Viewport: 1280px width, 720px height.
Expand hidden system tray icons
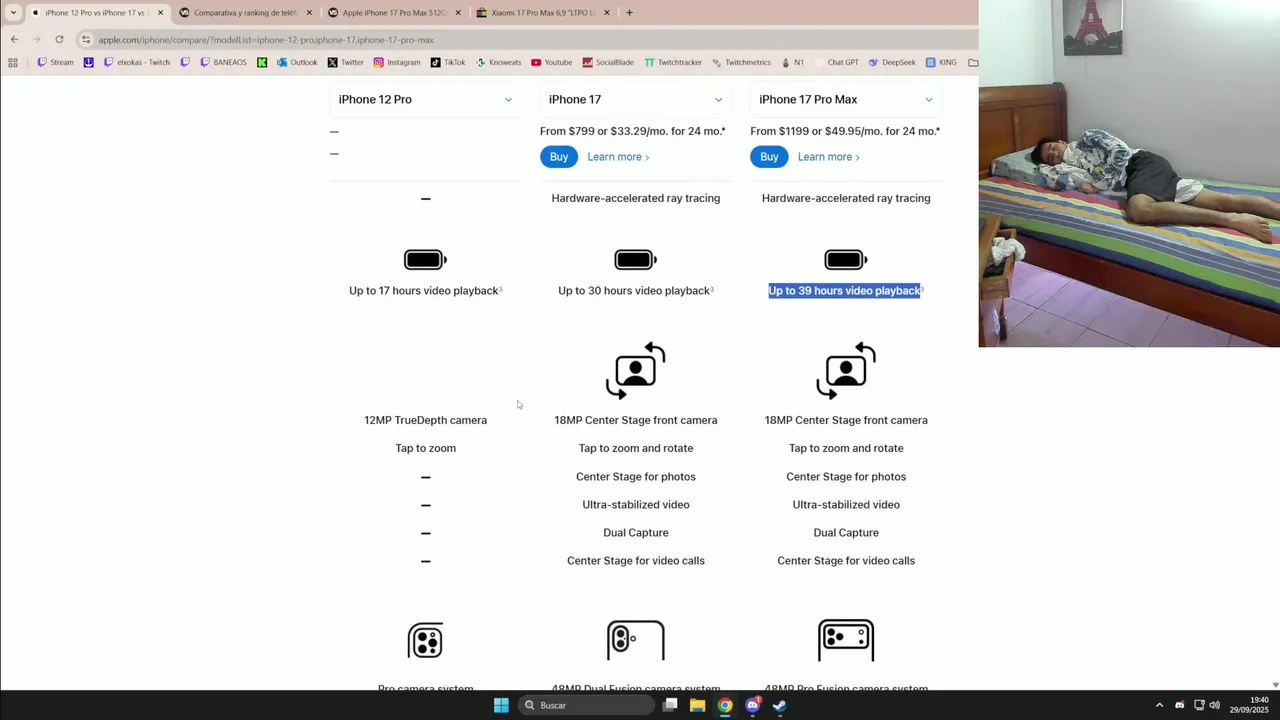[x=1159, y=705]
